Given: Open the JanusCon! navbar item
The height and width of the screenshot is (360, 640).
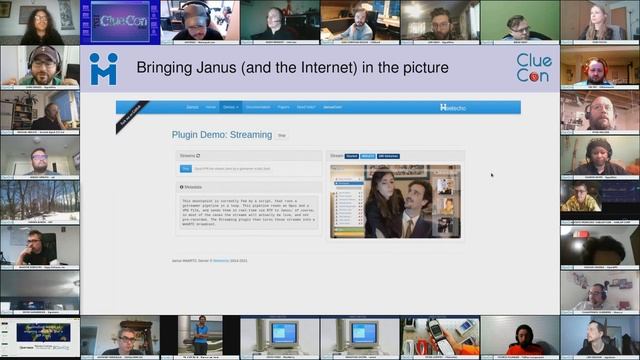Looking at the screenshot, I should coord(332,107).
